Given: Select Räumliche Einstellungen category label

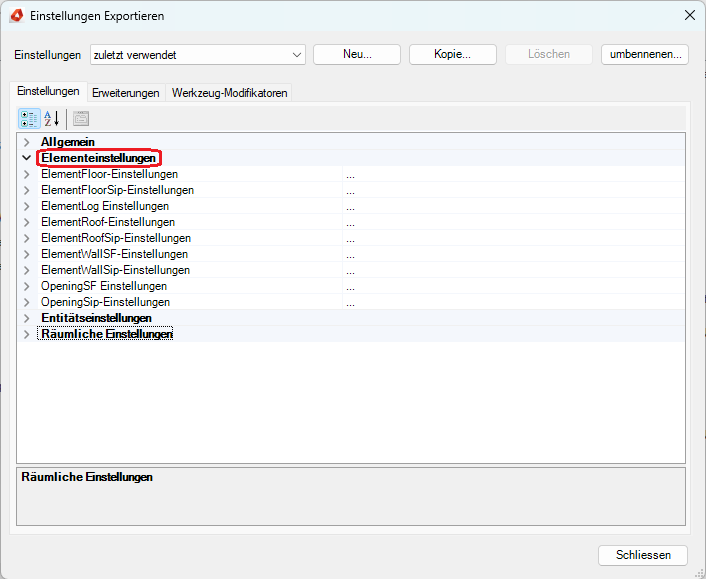Looking at the screenshot, I should click(107, 334).
